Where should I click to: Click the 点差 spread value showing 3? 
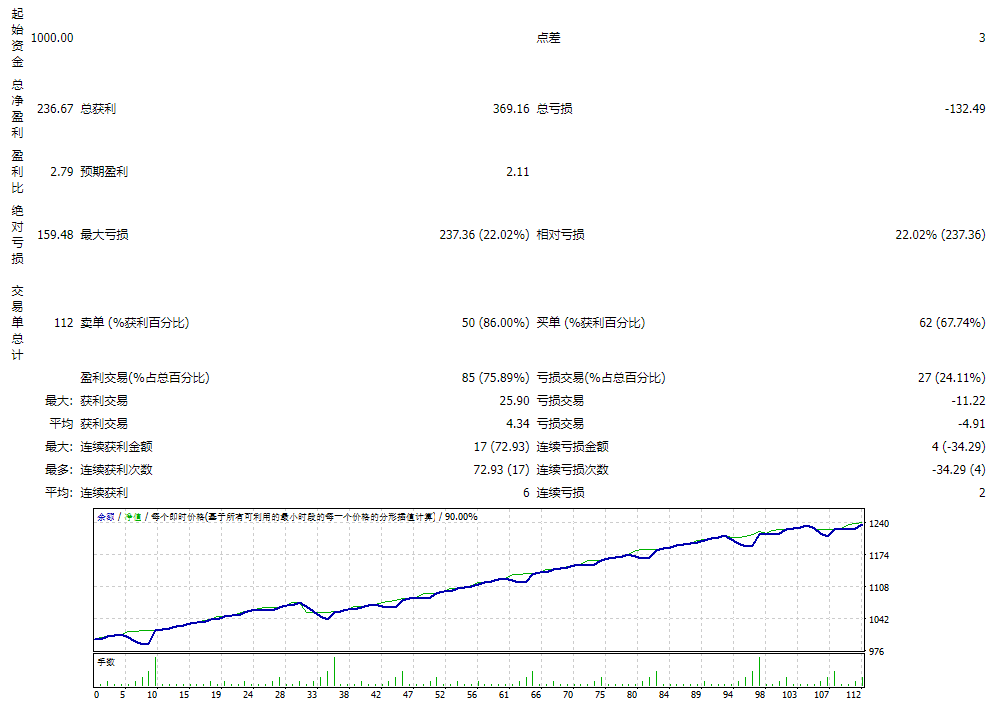pyautogui.click(x=980, y=38)
